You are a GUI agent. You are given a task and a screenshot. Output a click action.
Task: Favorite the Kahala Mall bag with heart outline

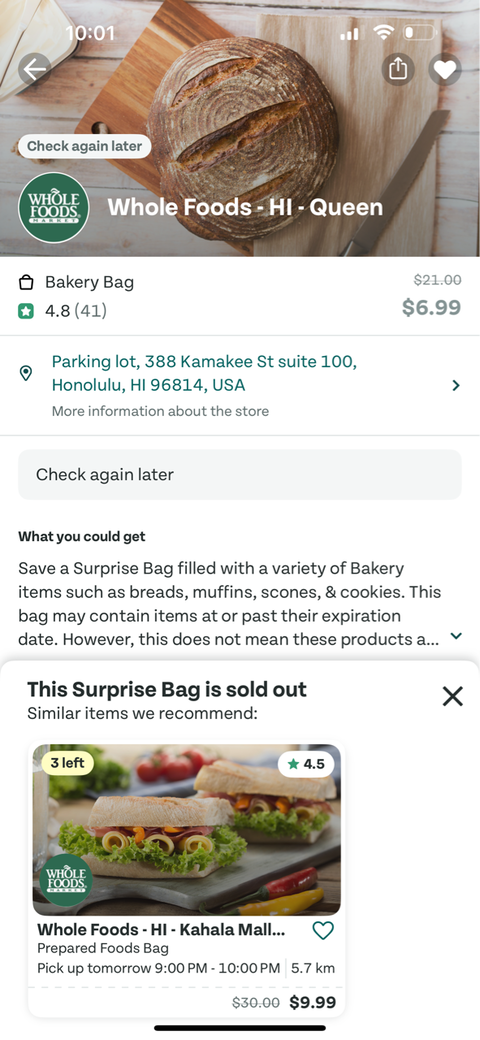323,931
